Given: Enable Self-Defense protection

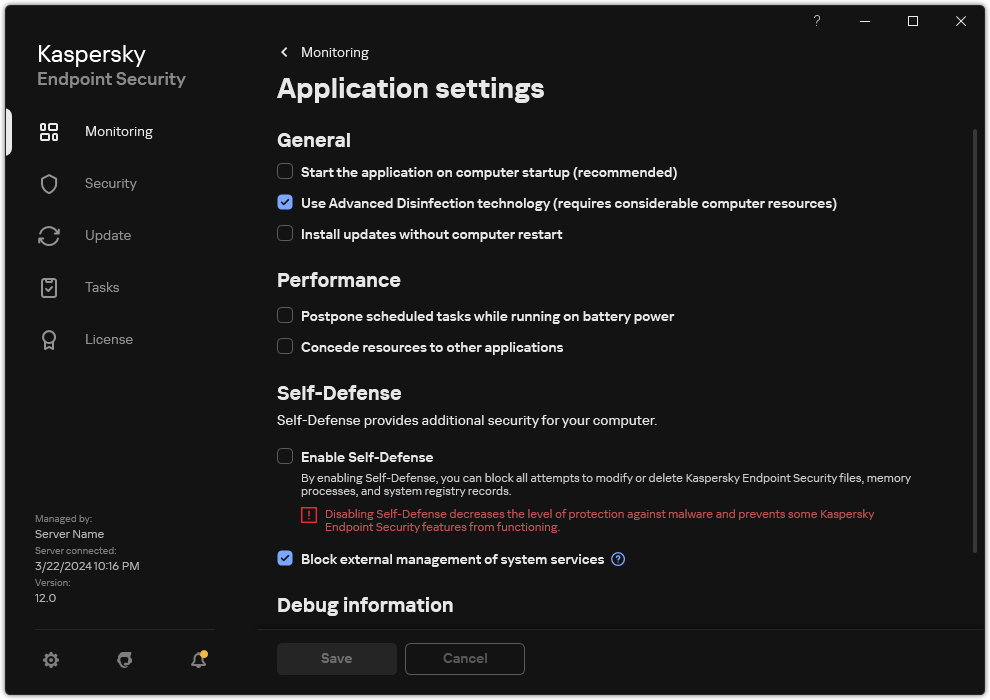Looking at the screenshot, I should 285,456.
